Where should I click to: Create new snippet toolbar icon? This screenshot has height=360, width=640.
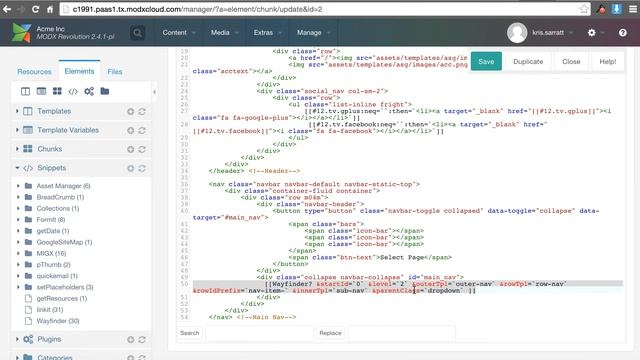point(73,91)
